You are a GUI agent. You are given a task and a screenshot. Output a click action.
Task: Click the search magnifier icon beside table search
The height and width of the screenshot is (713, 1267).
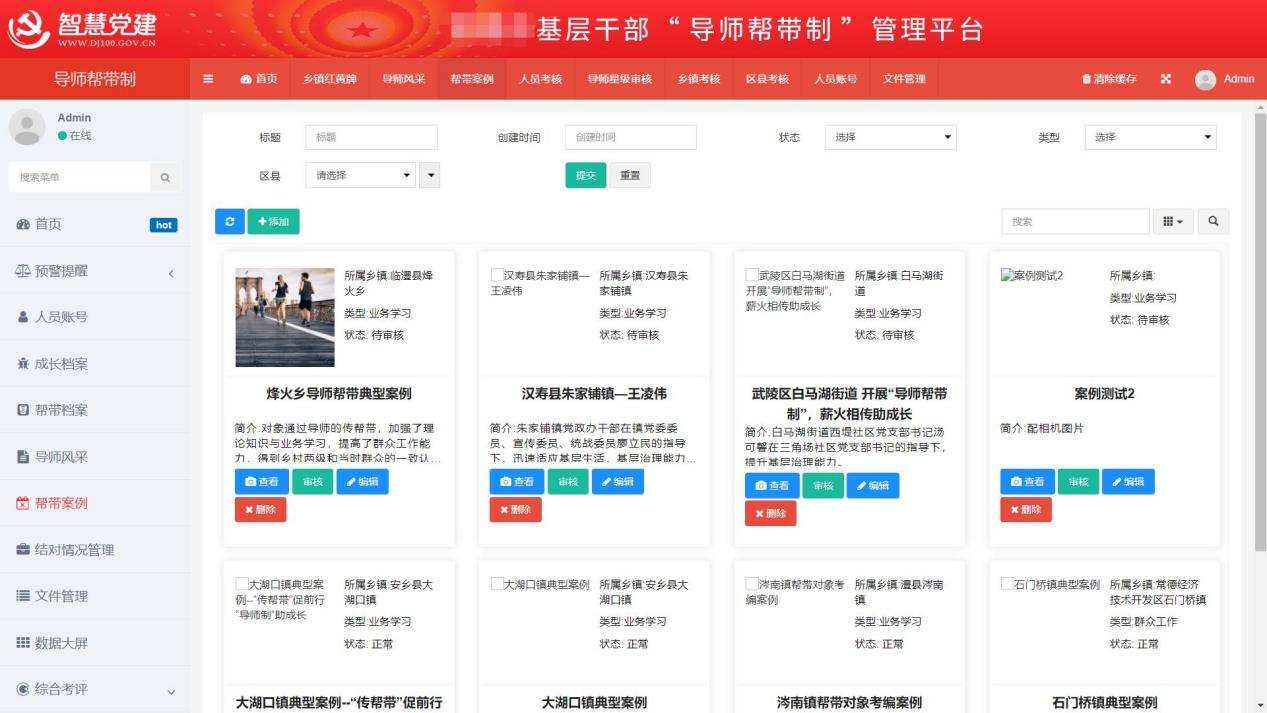coord(1213,221)
